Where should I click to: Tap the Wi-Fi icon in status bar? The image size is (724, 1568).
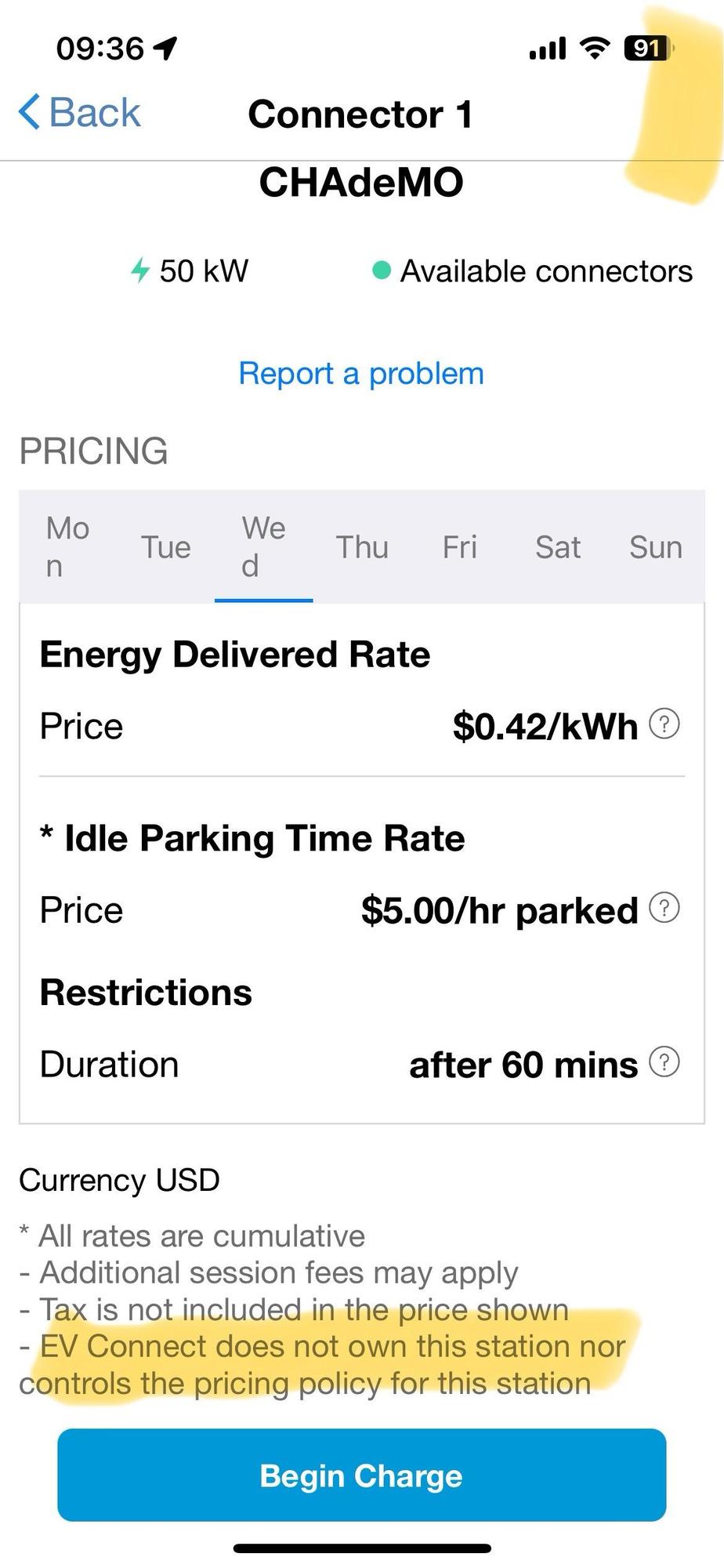point(595,49)
